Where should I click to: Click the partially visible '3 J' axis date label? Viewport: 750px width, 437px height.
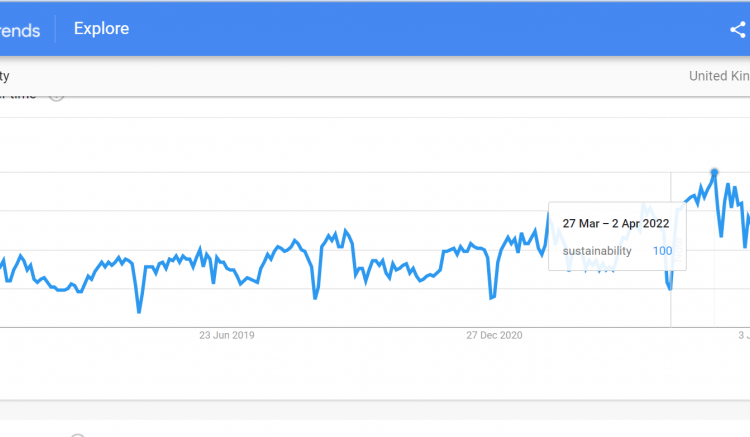tap(744, 335)
